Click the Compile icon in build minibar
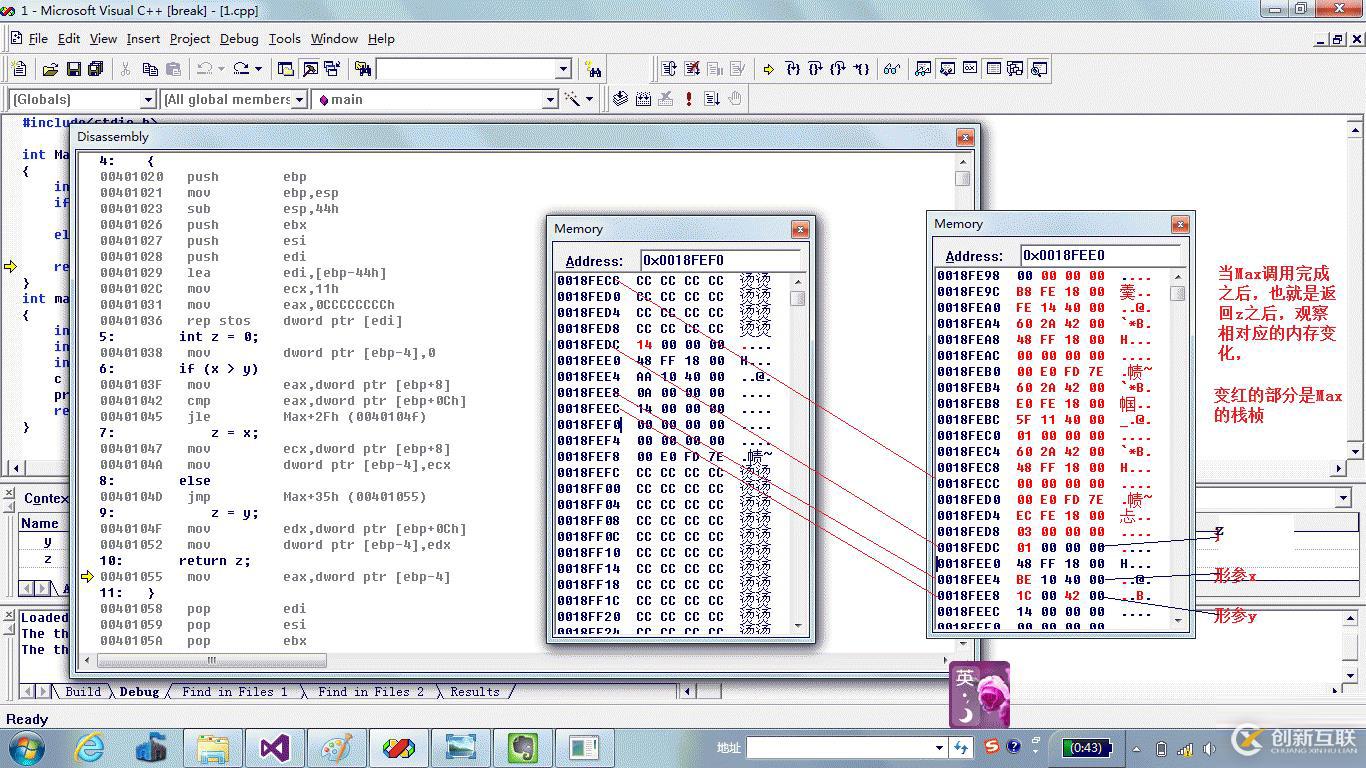This screenshot has height=768, width=1366. tap(620, 99)
